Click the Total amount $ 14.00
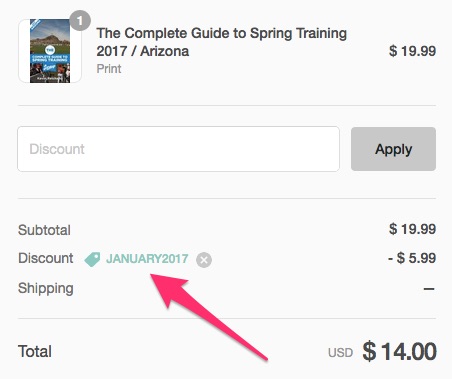 coord(399,351)
